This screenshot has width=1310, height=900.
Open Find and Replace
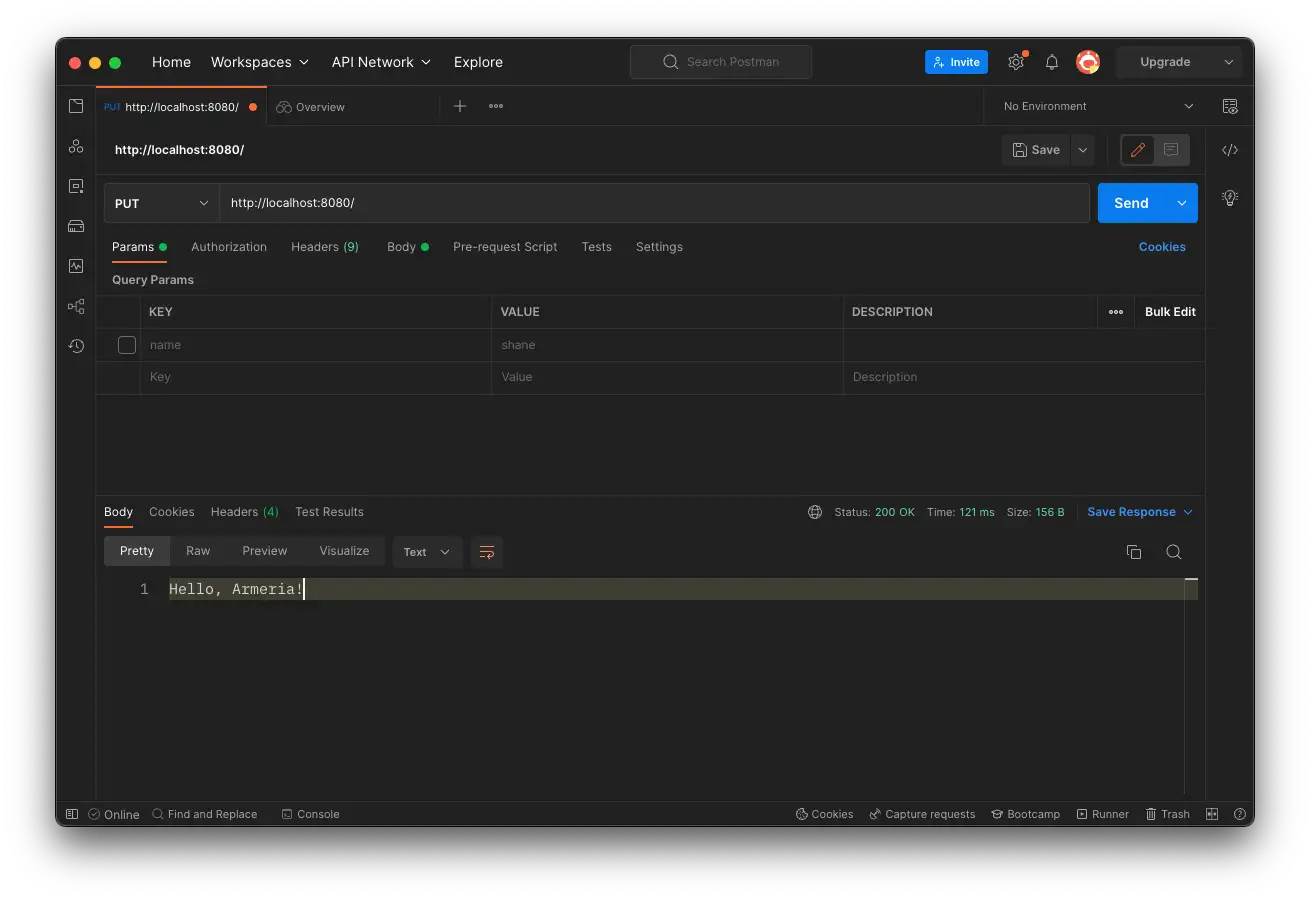205,814
